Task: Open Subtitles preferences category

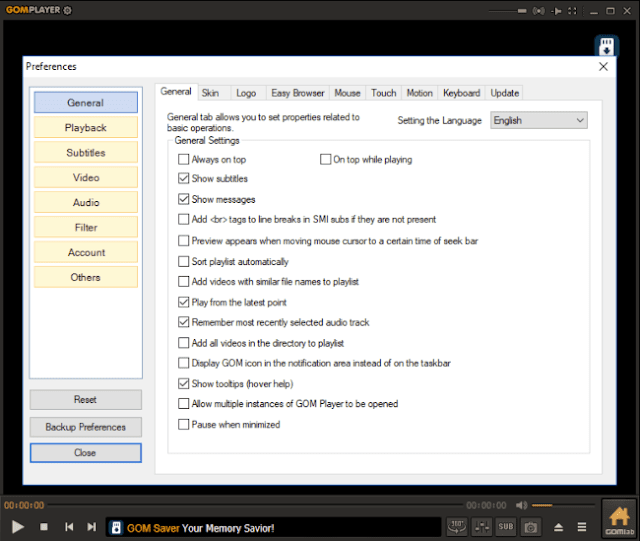Action: (x=86, y=153)
